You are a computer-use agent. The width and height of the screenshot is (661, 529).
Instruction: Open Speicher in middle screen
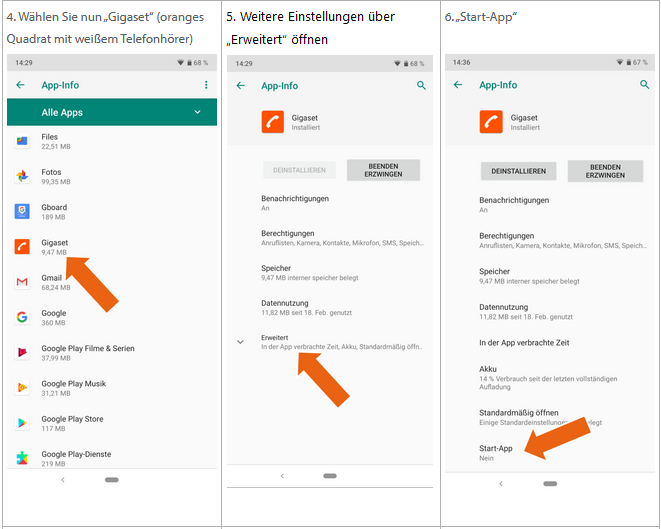330,273
